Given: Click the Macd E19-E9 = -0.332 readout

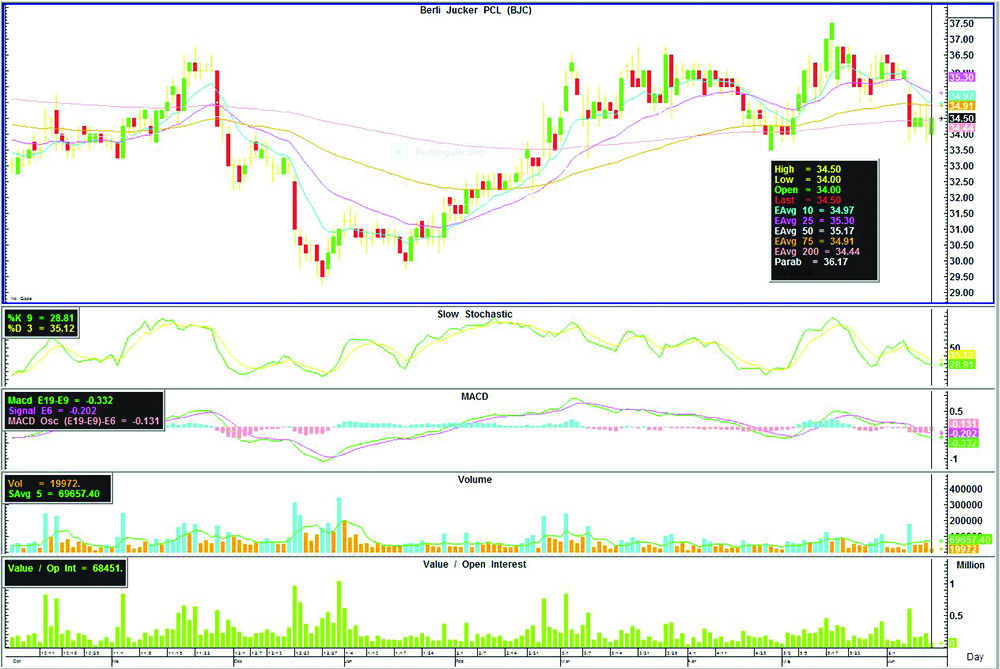Looking at the screenshot, I should point(61,401).
